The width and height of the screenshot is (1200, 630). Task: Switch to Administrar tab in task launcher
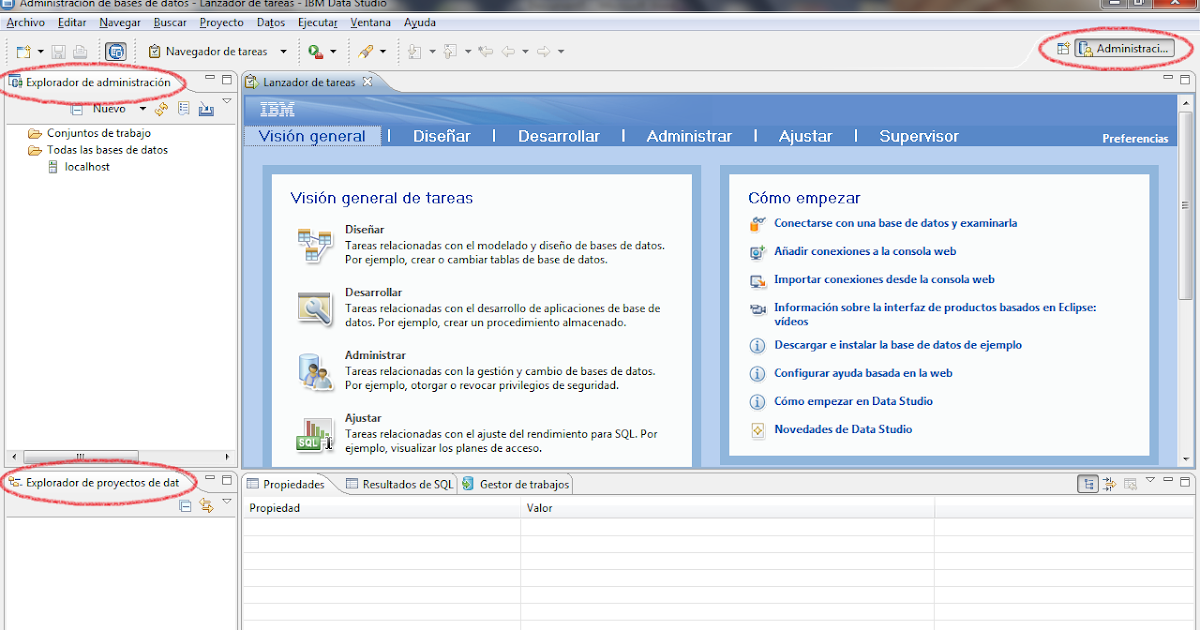[x=689, y=136]
